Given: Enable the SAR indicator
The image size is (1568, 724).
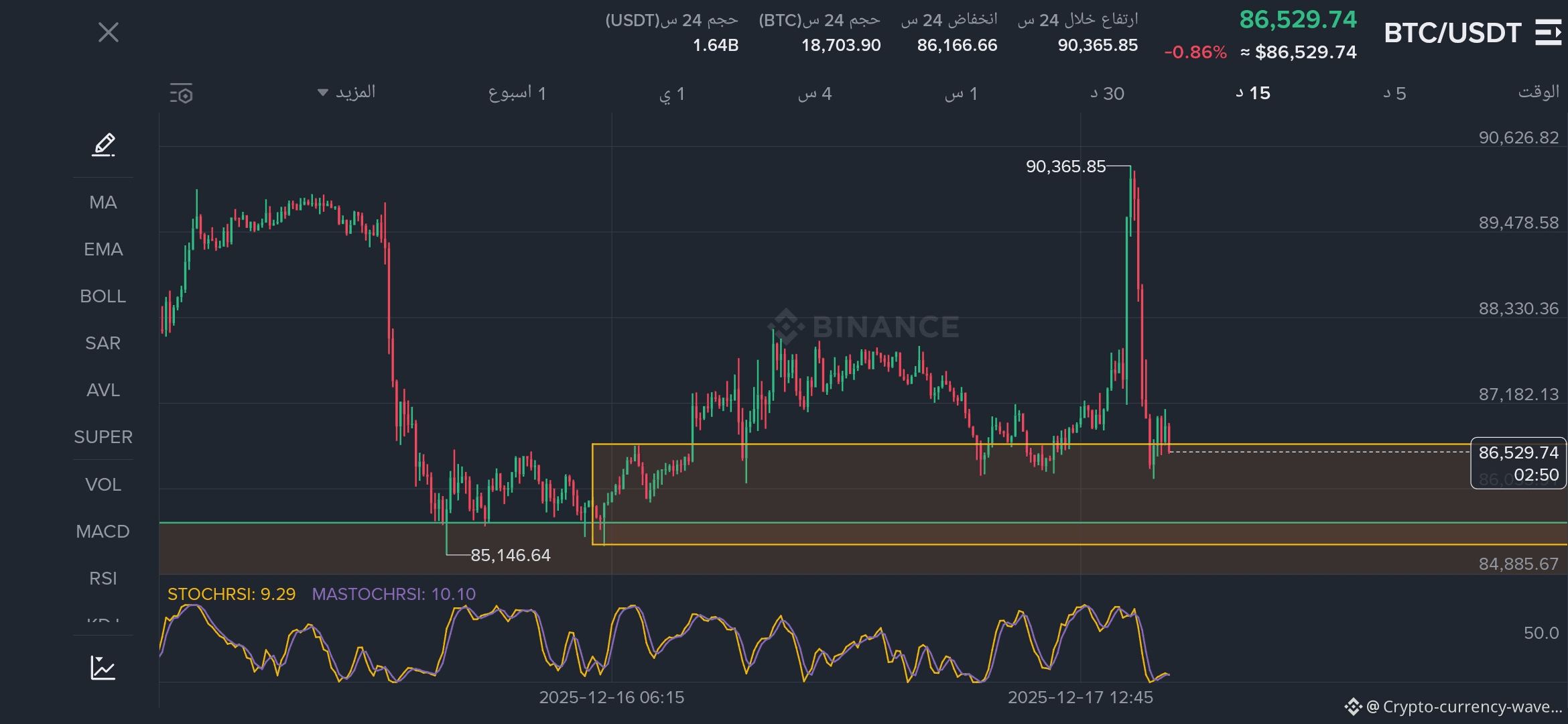Looking at the screenshot, I should (103, 343).
